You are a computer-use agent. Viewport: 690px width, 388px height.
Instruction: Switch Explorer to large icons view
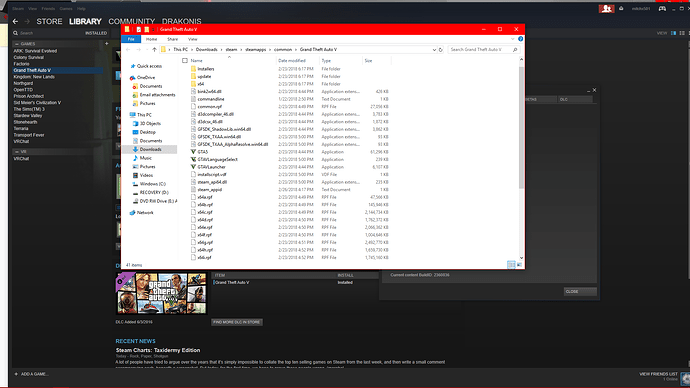(519, 265)
